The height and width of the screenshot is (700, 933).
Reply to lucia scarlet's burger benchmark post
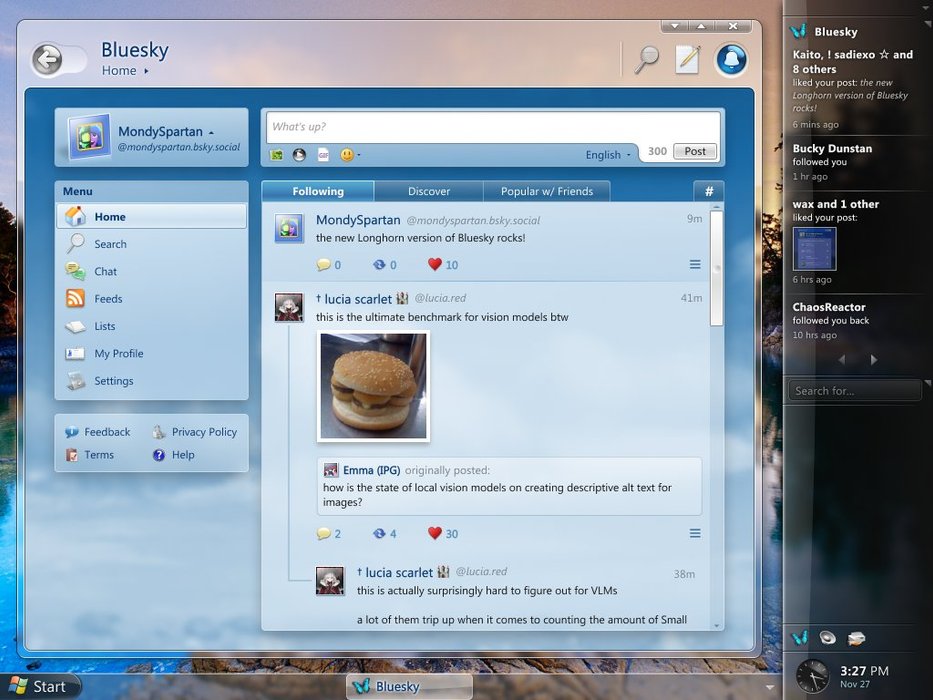(x=328, y=534)
